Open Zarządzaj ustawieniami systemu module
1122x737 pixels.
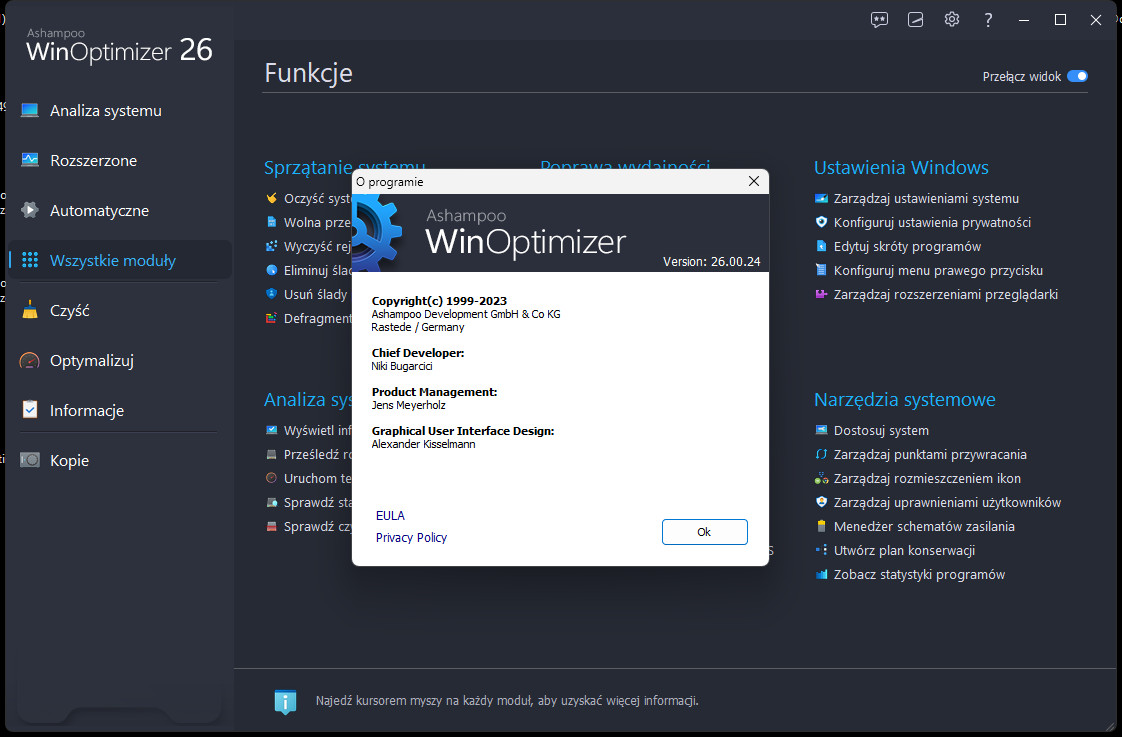click(x=926, y=198)
